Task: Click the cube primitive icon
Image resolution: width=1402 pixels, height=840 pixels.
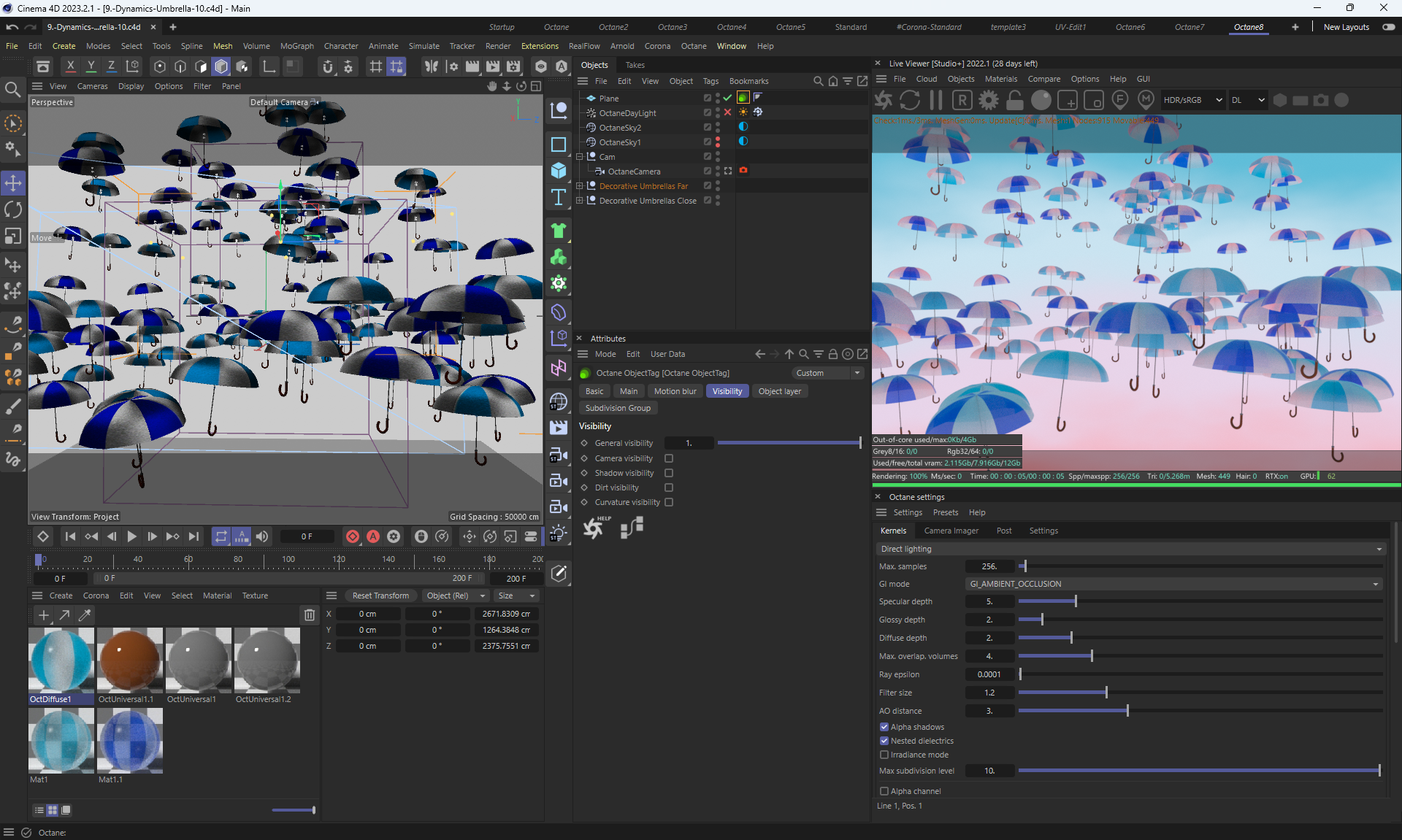Action: click(559, 170)
